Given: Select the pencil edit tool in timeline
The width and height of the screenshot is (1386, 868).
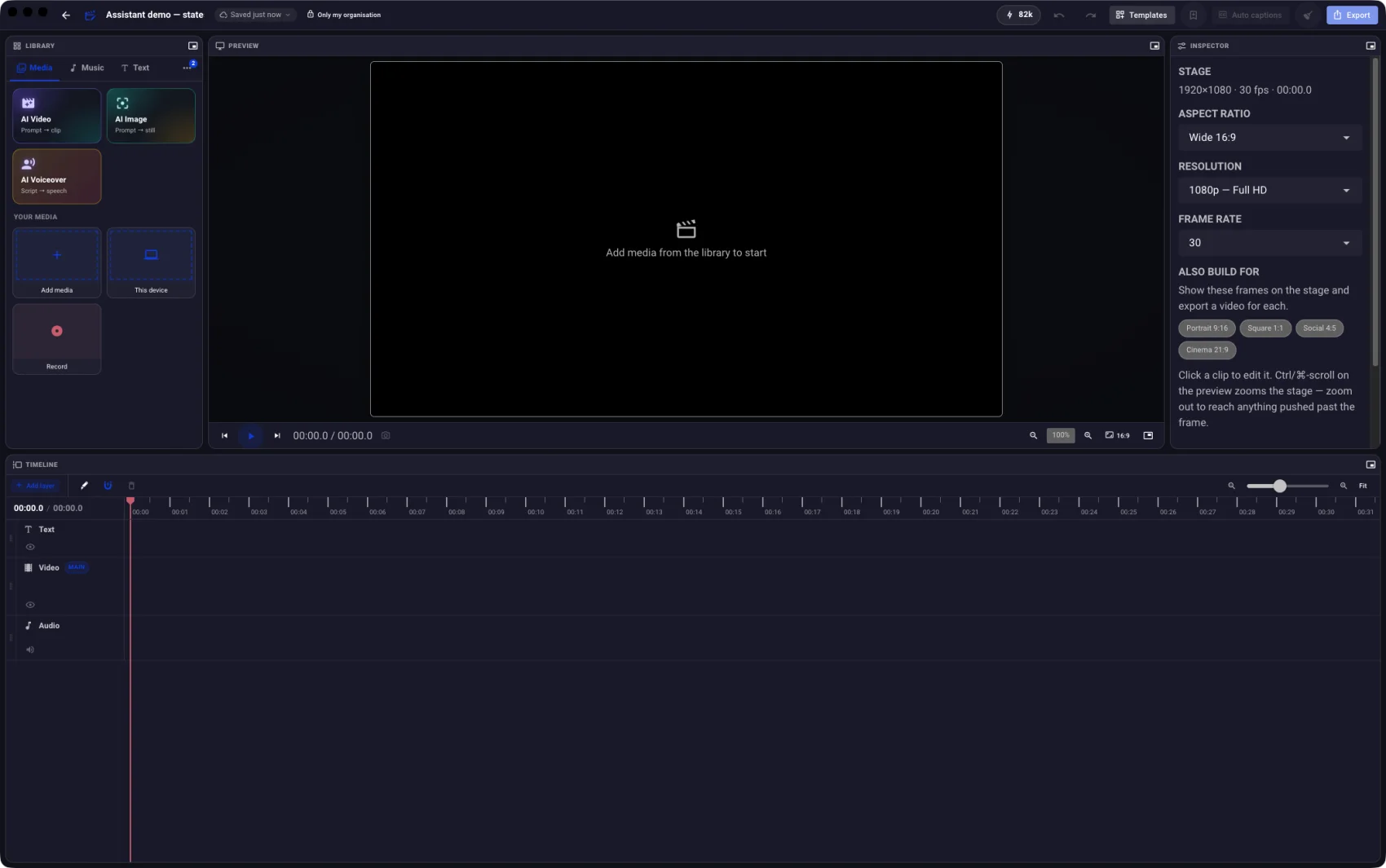Looking at the screenshot, I should [x=84, y=486].
